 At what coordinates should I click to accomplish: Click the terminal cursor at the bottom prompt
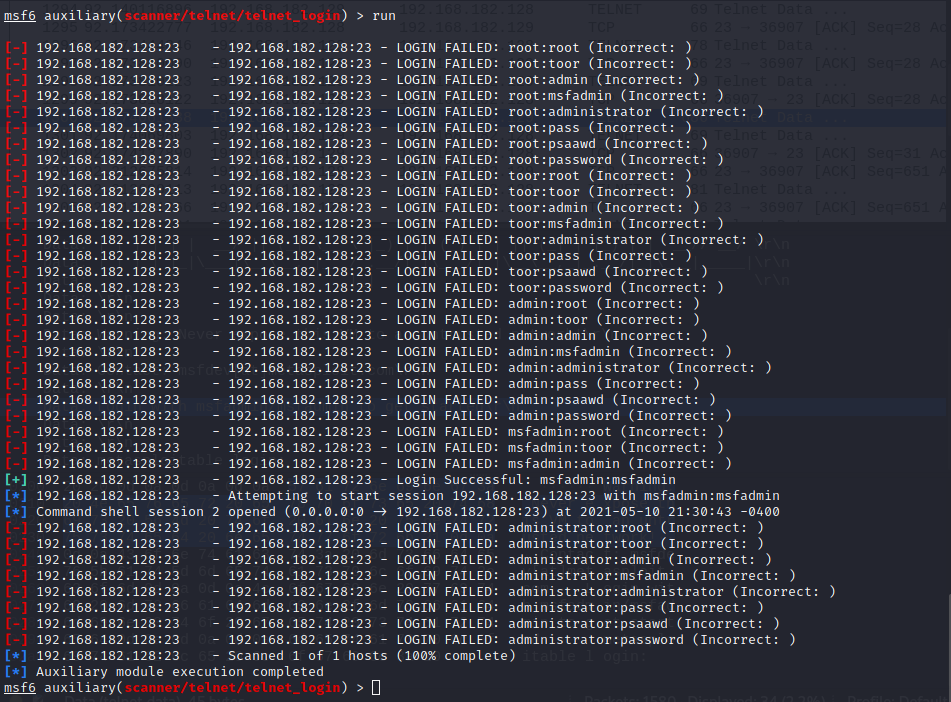tap(376, 687)
